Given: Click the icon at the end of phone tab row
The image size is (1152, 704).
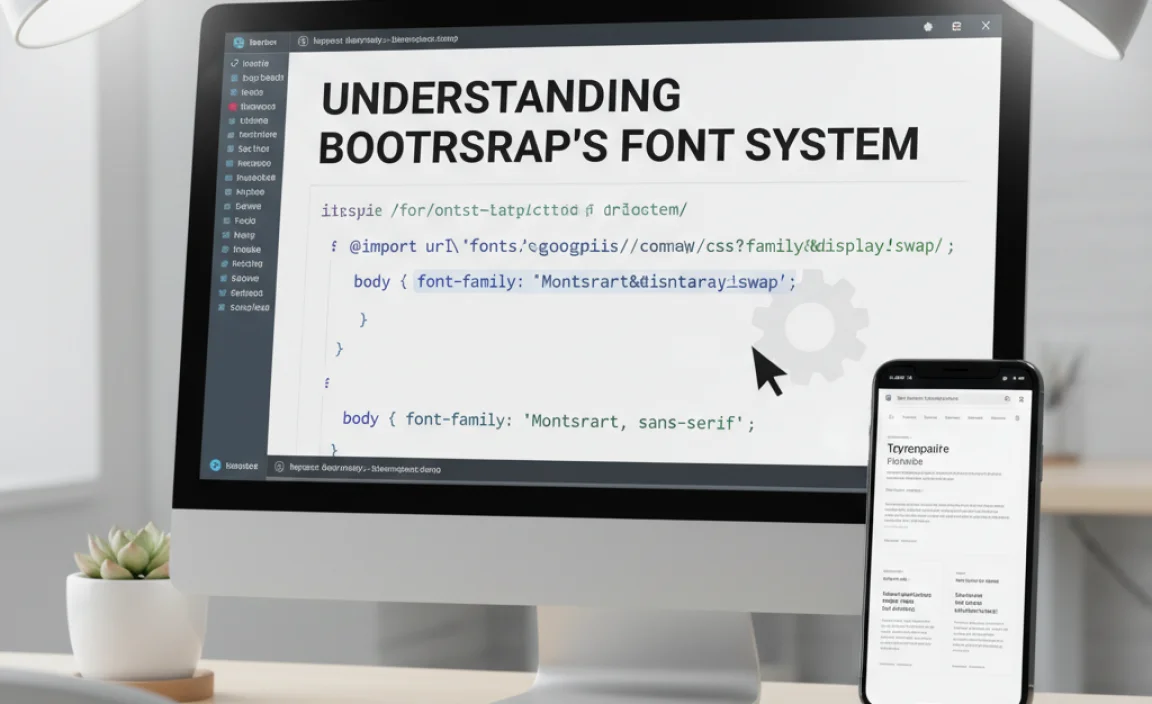Looking at the screenshot, I should pyautogui.click(x=1017, y=417).
